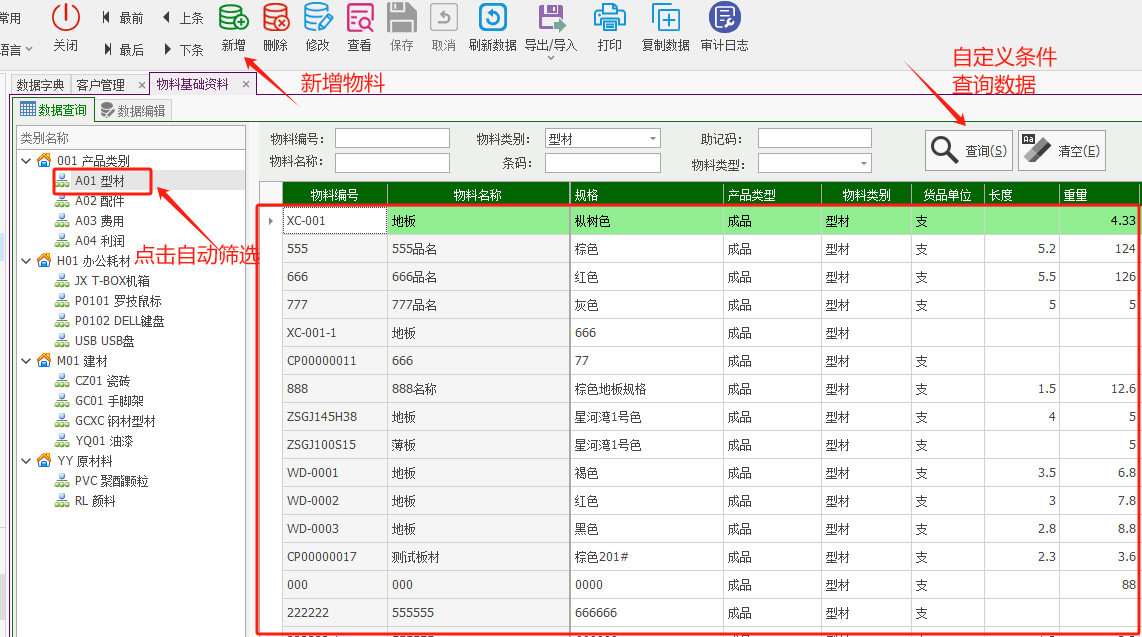The width and height of the screenshot is (1142, 637).
Task: Select the ZSGJ145H38 cell
Action: tap(334, 416)
